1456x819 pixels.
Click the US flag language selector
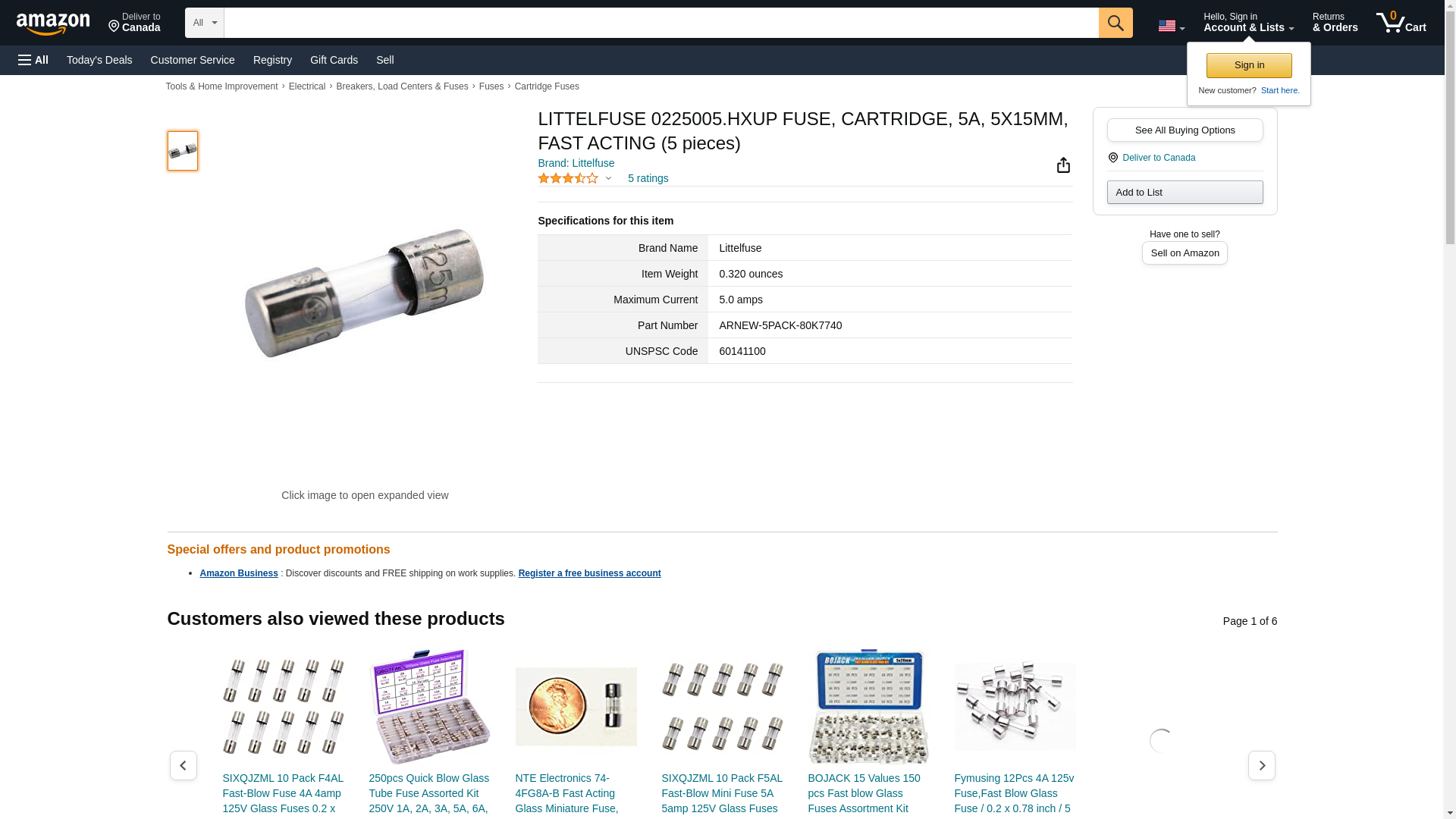pyautogui.click(x=1171, y=26)
